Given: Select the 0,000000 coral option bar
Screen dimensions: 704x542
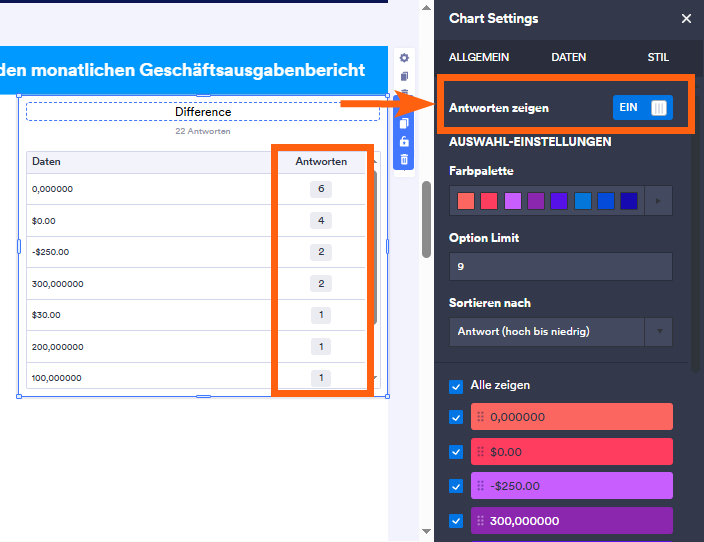Looking at the screenshot, I should coord(572,417).
